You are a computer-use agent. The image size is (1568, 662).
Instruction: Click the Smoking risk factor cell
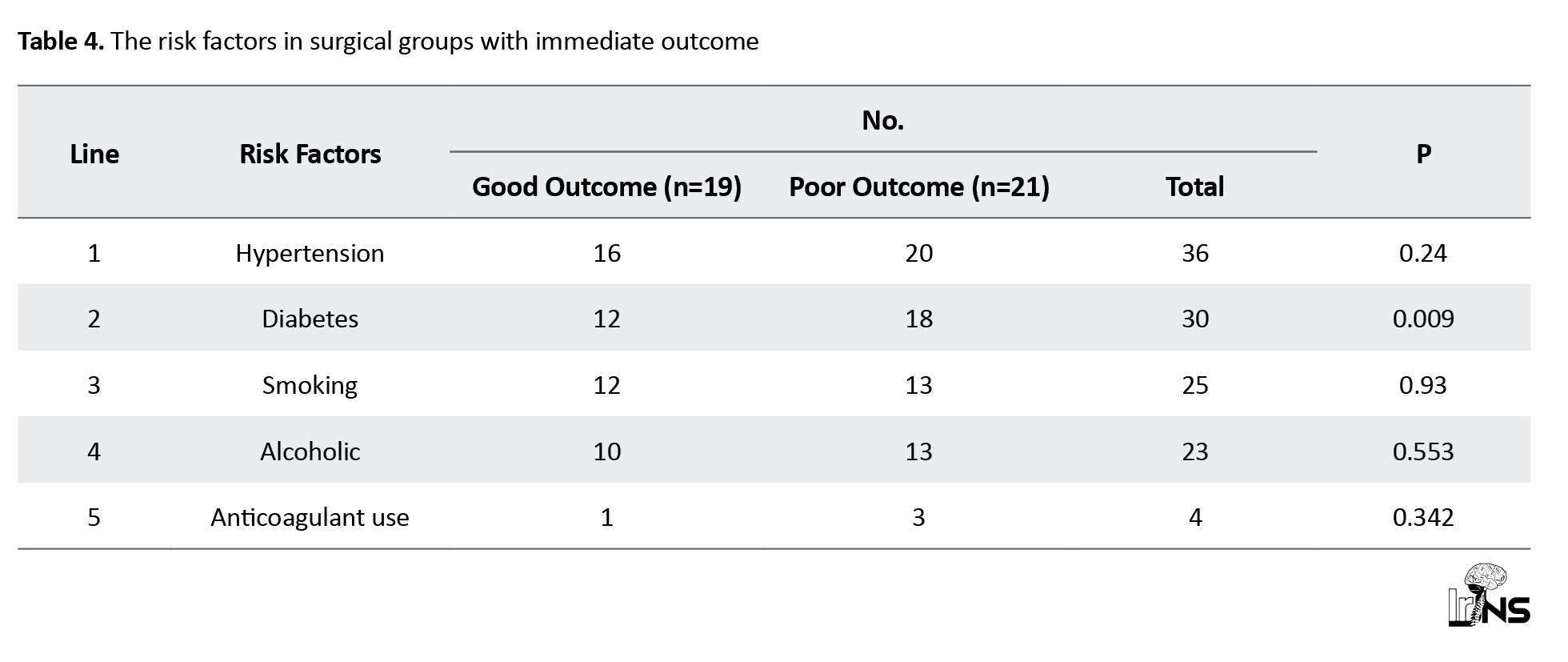310,385
